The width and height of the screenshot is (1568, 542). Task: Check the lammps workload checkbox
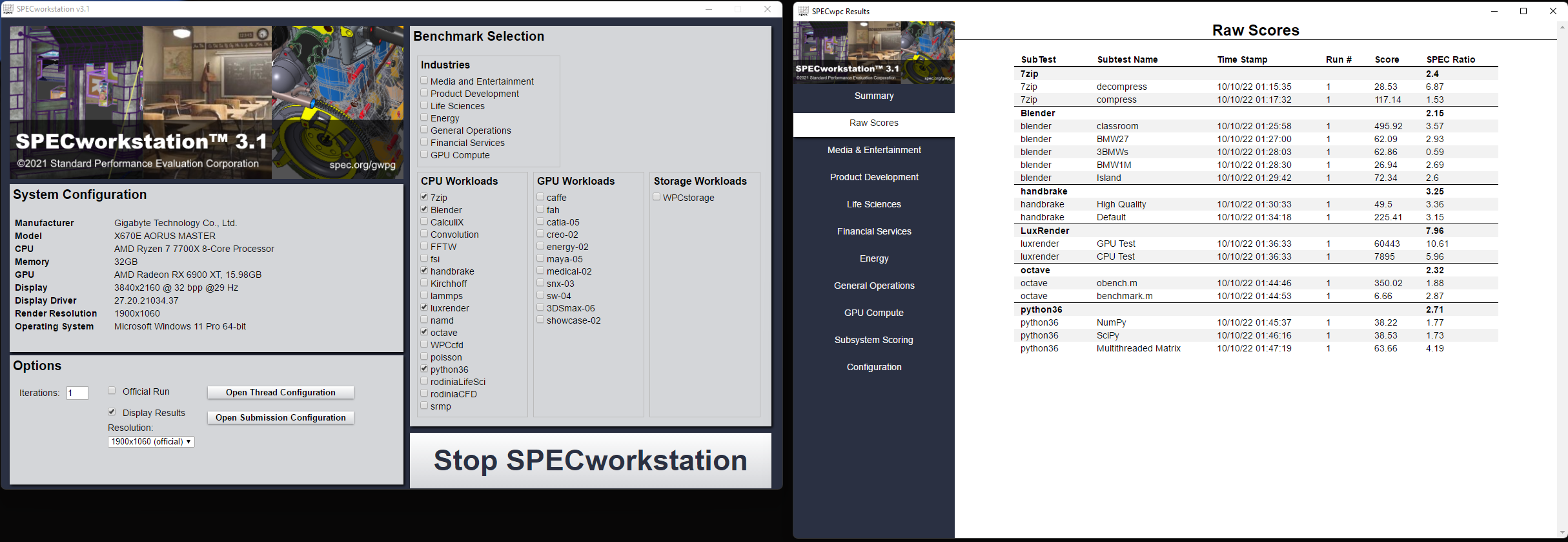pos(424,295)
